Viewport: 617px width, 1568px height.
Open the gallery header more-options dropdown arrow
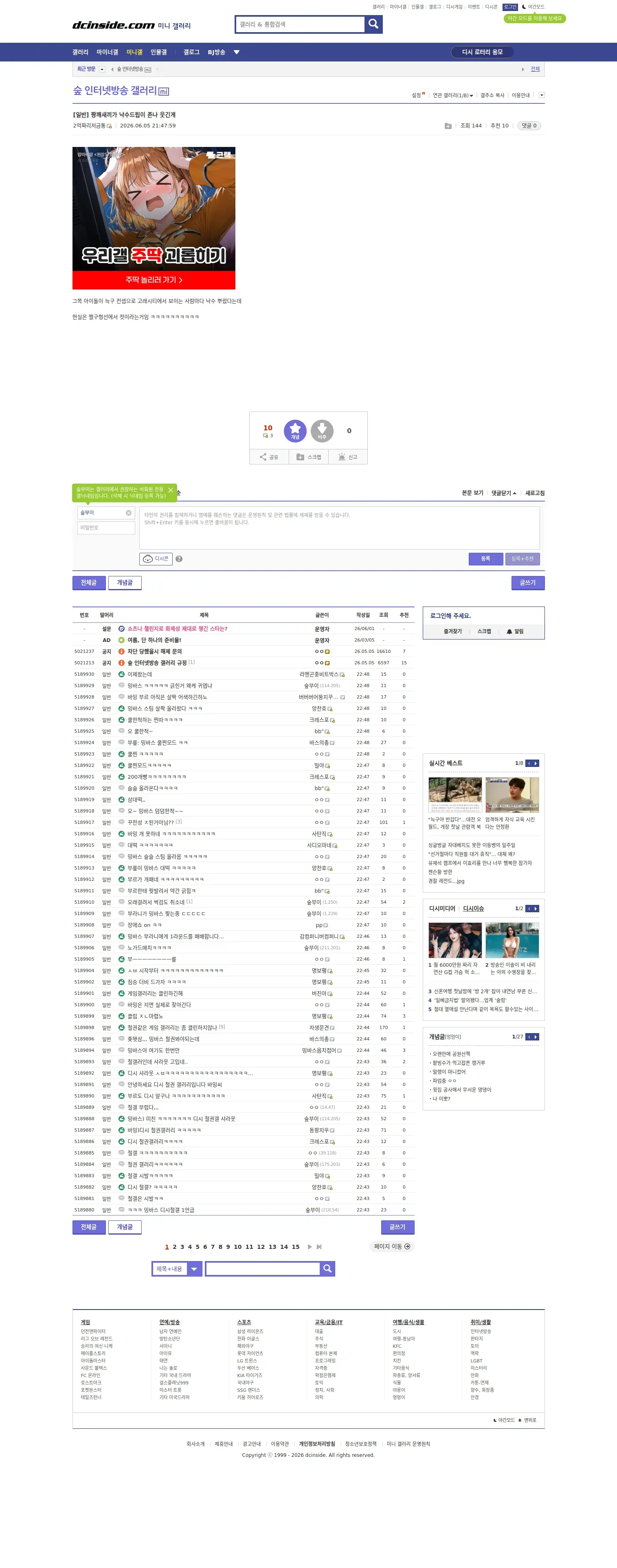[542, 95]
